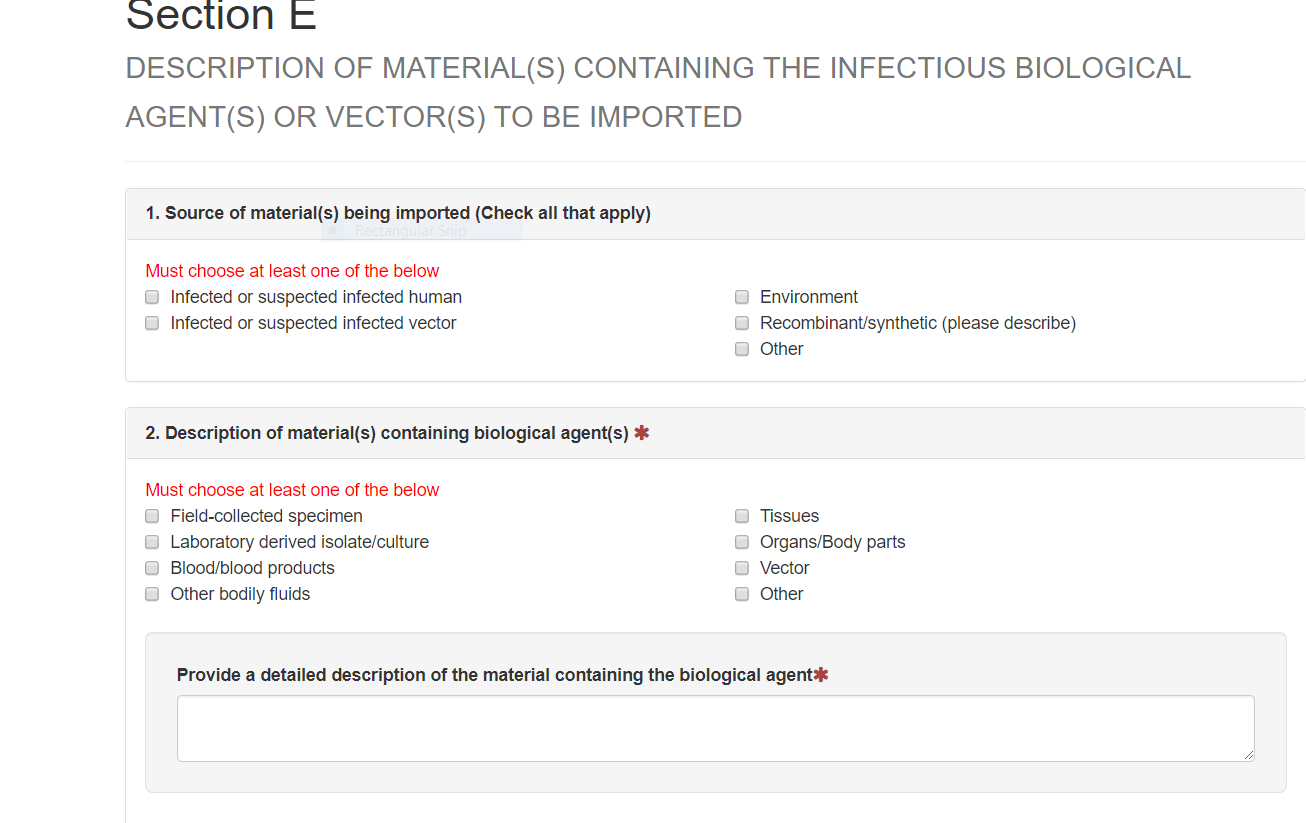Tick the Field-collected specimen checkbox
The height and width of the screenshot is (823, 1306).
pos(152,516)
